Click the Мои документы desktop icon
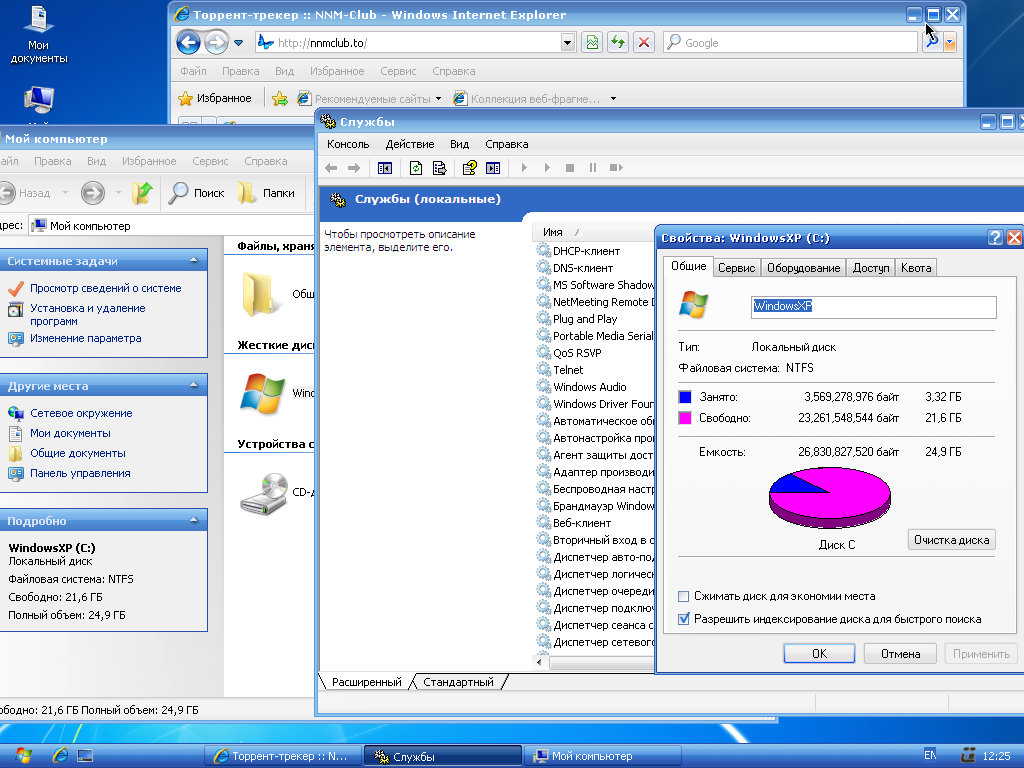Image resolution: width=1024 pixels, height=768 pixels. coord(39,35)
